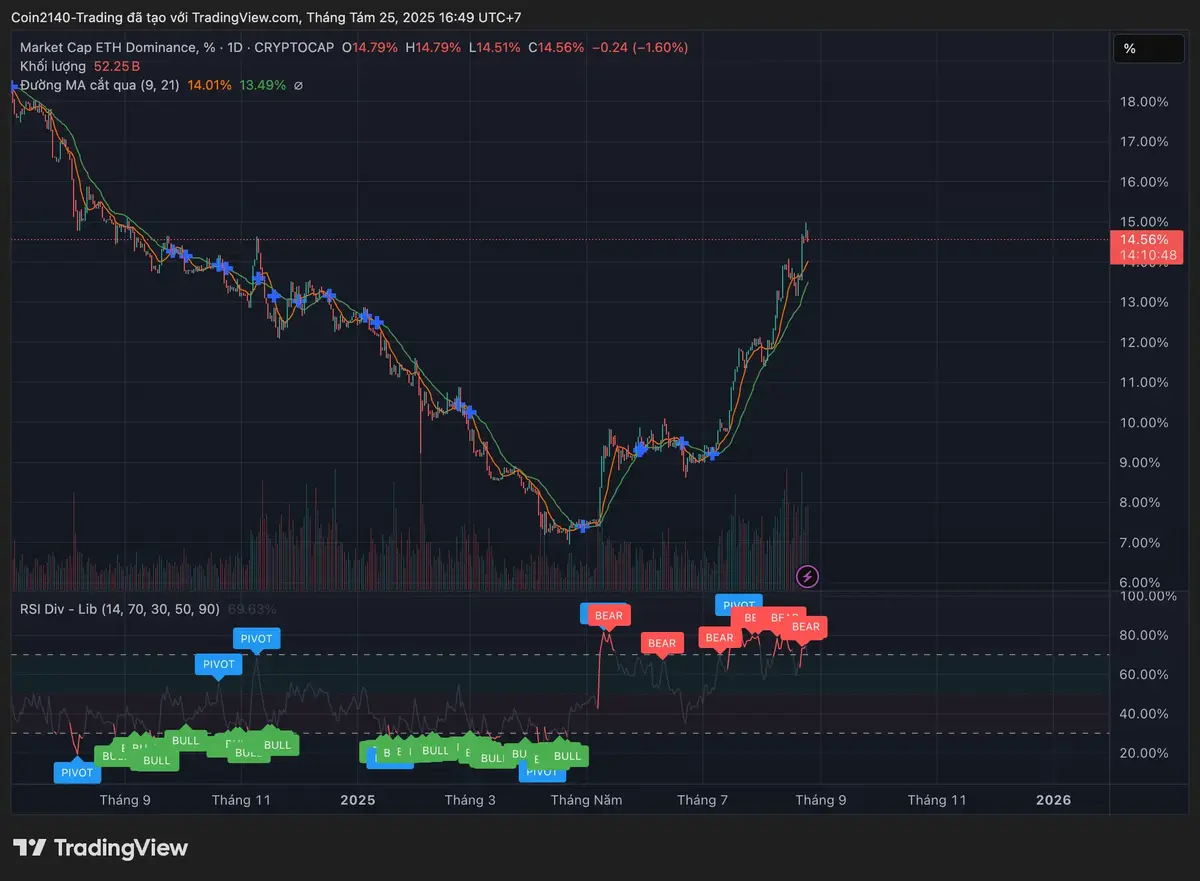Click the blue cross marker near the 7.00% chart low
This screenshot has height=881, width=1200.
(583, 526)
